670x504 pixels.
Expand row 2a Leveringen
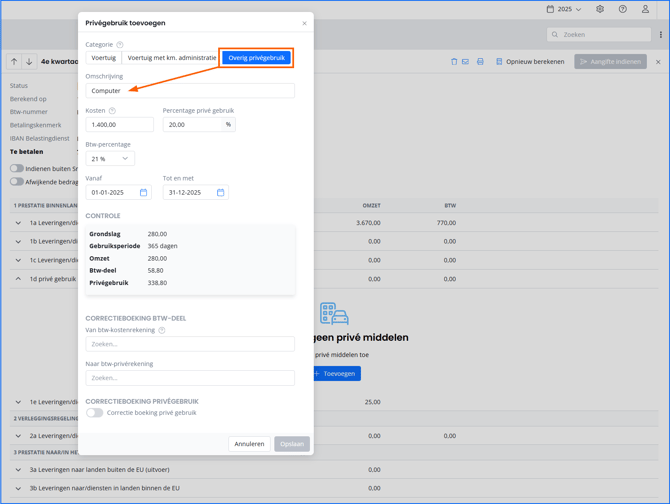point(18,436)
